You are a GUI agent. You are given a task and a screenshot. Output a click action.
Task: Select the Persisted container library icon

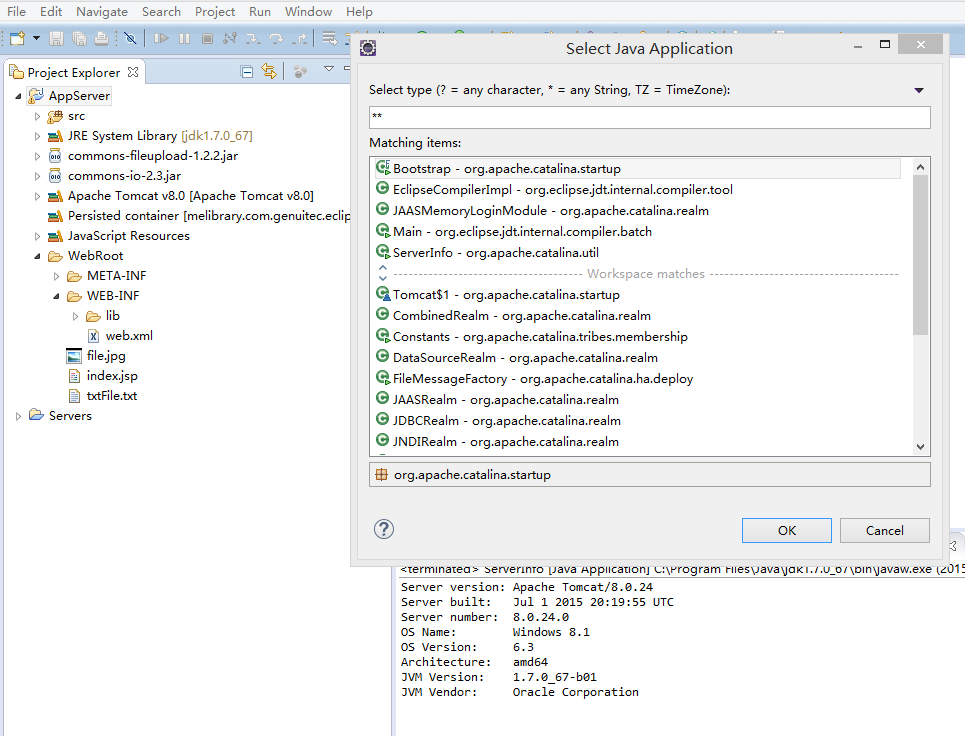pyautogui.click(x=55, y=216)
